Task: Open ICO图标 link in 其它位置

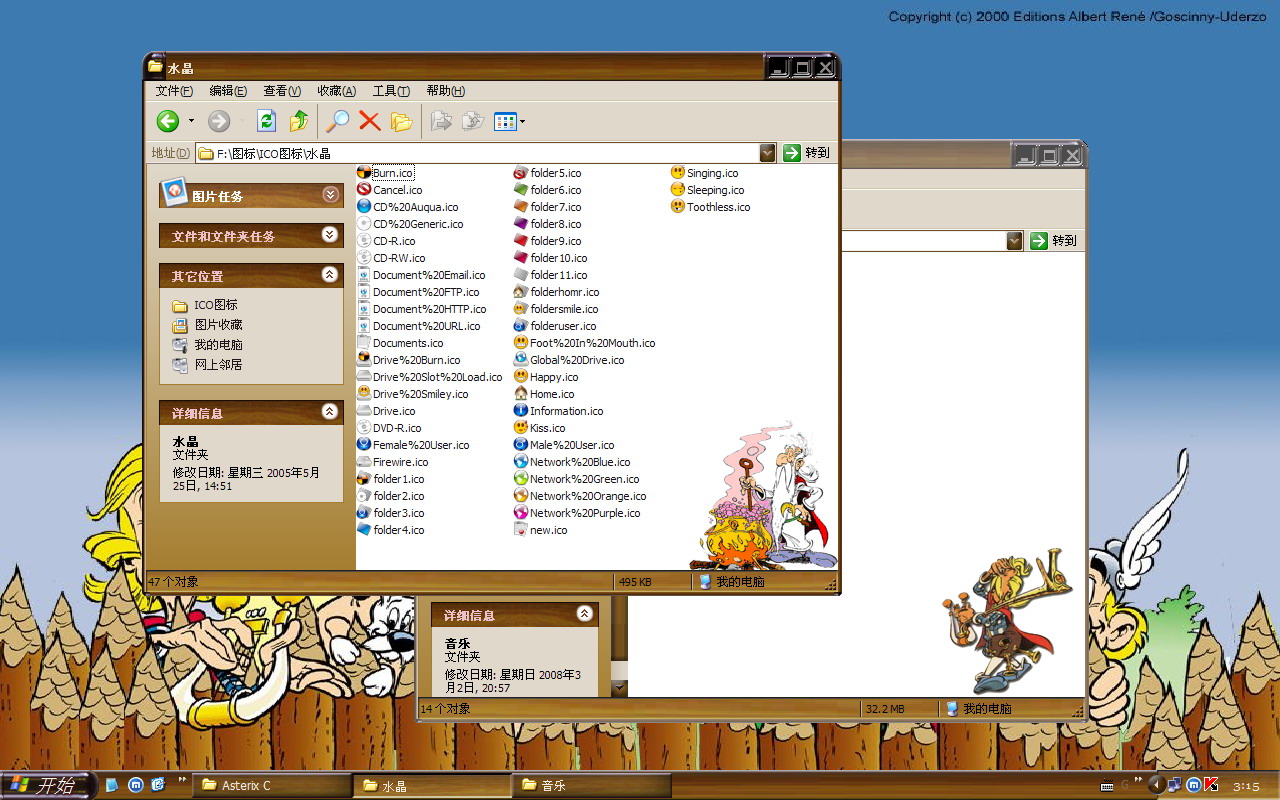Action: point(216,305)
